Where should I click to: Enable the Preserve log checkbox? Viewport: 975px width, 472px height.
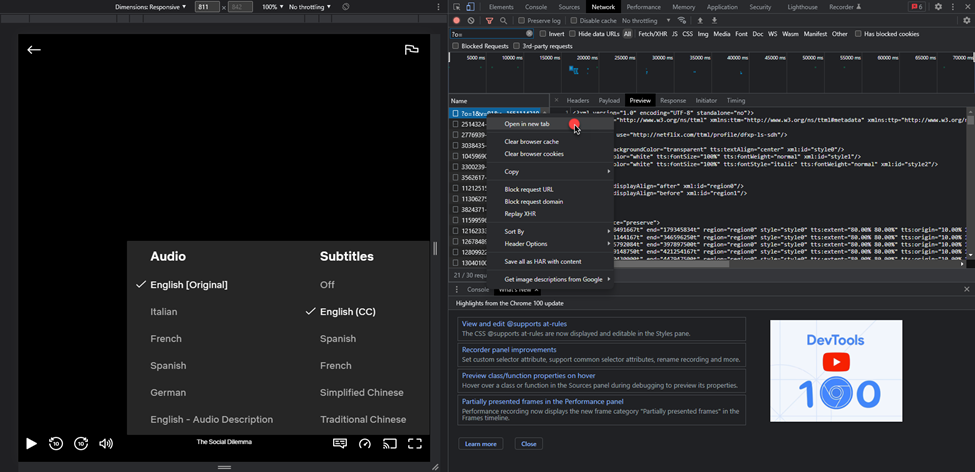point(522,20)
